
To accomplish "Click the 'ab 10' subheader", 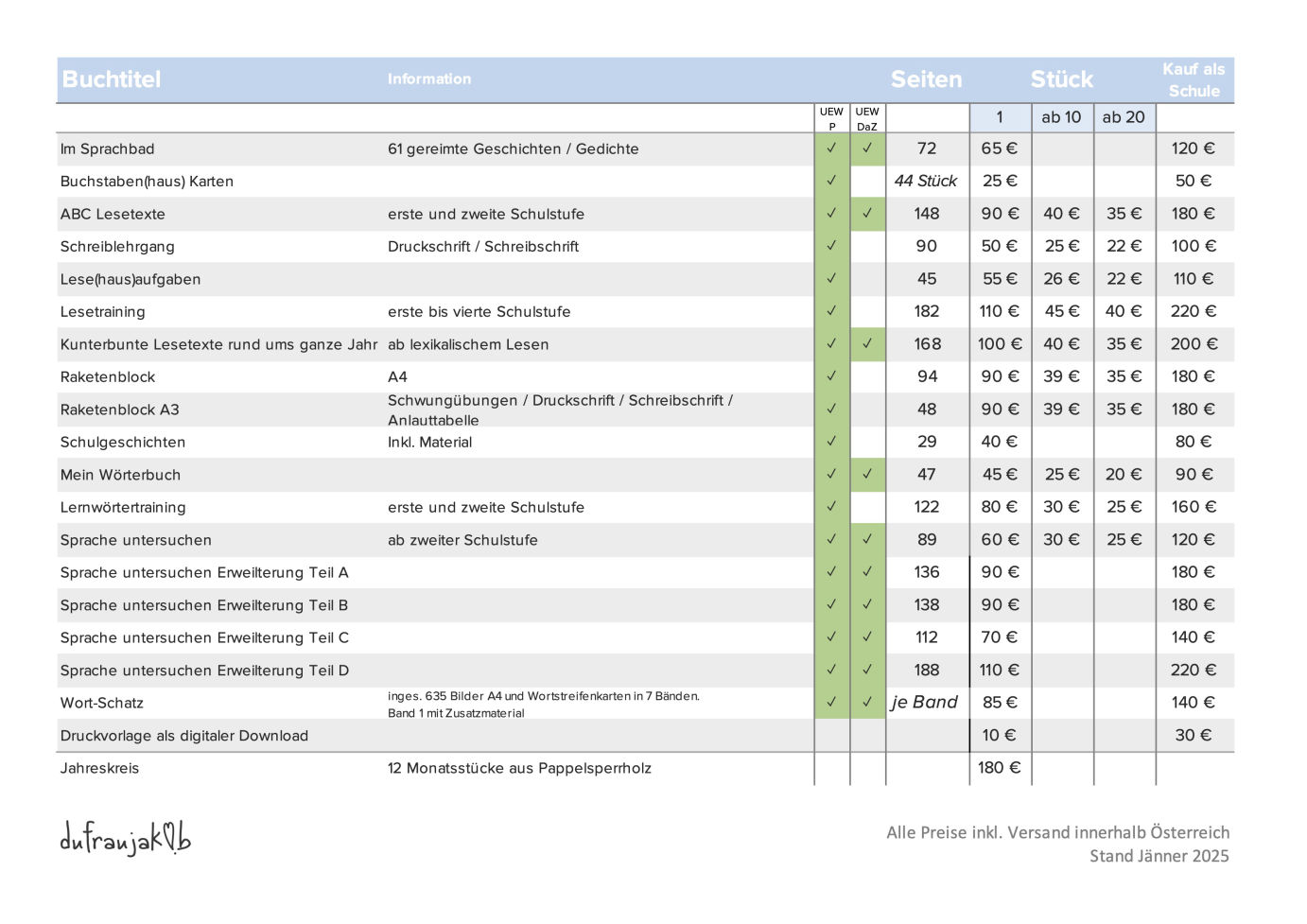I will tap(1061, 117).
